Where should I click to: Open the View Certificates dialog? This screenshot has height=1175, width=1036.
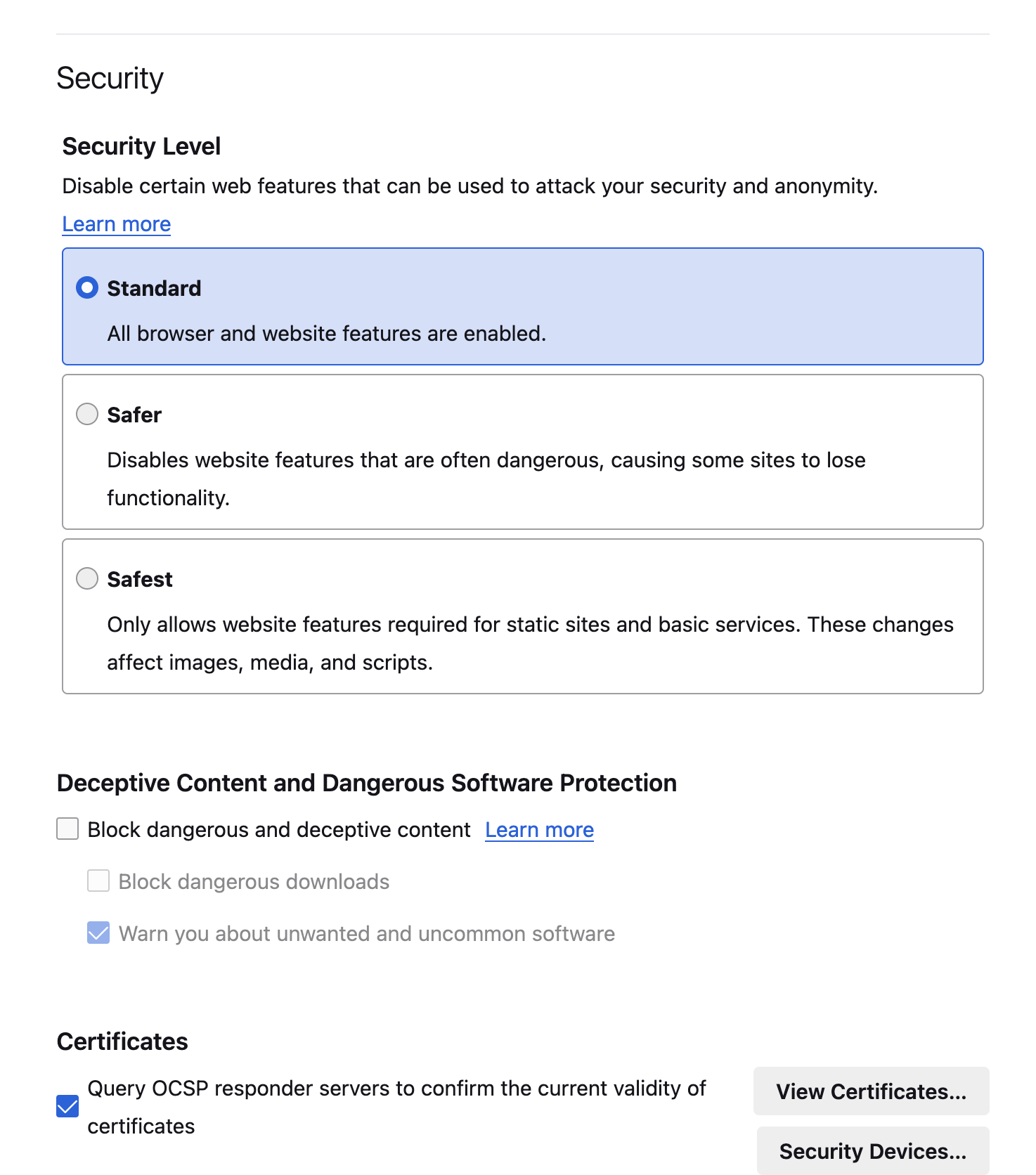point(871,1091)
